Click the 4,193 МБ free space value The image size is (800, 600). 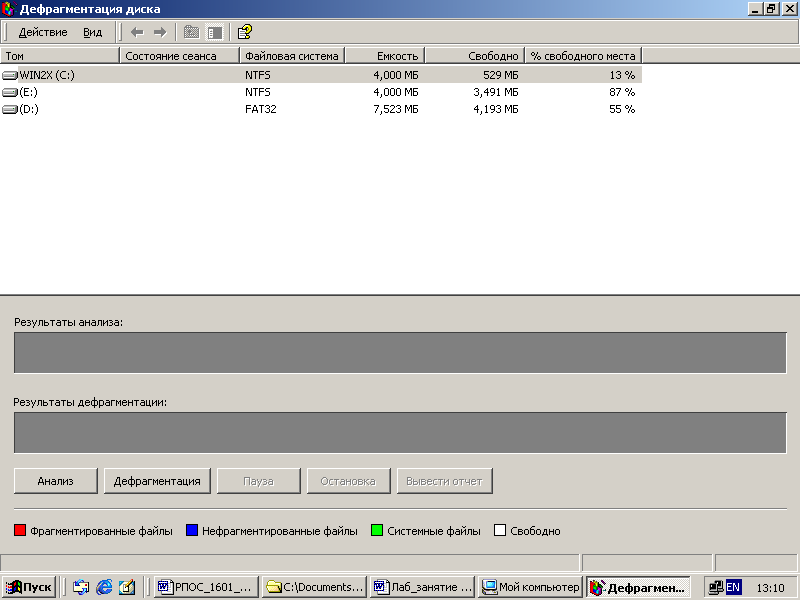tap(495, 109)
